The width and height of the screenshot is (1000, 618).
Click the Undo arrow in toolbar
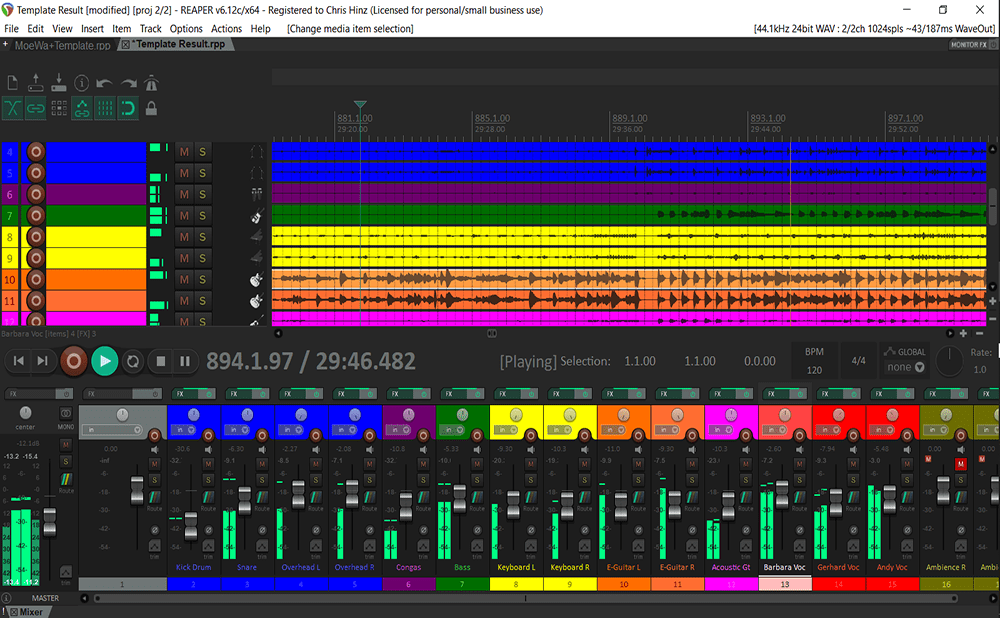click(x=105, y=83)
